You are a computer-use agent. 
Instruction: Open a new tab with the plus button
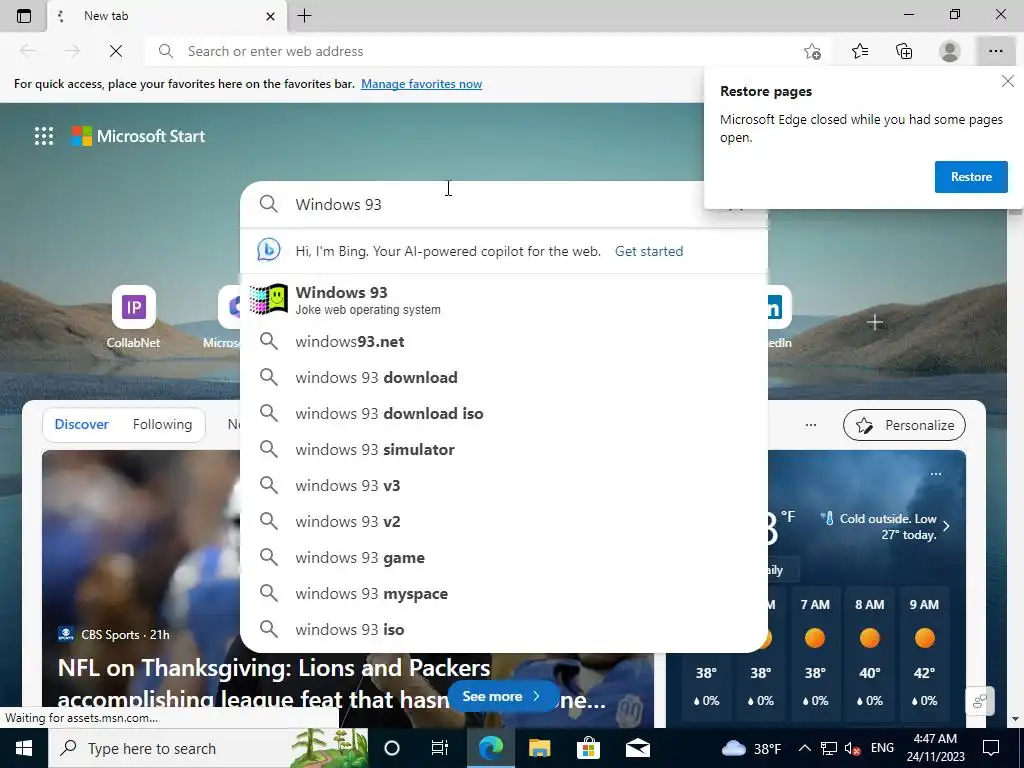[304, 16]
